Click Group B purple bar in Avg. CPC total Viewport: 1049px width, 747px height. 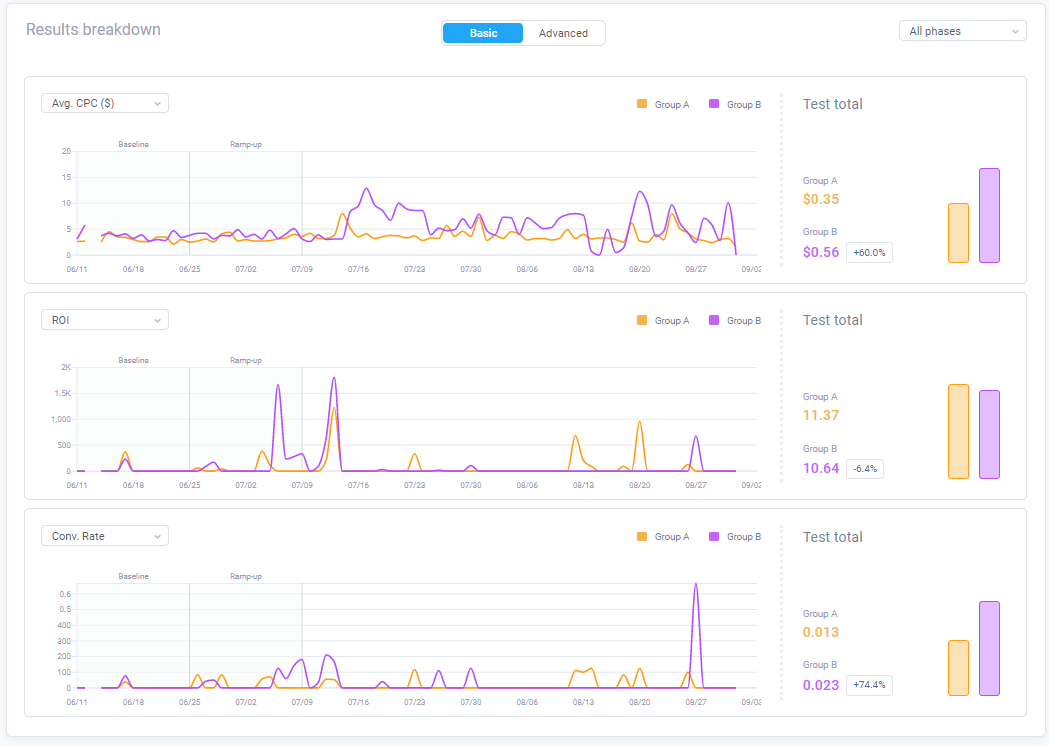click(x=989, y=215)
